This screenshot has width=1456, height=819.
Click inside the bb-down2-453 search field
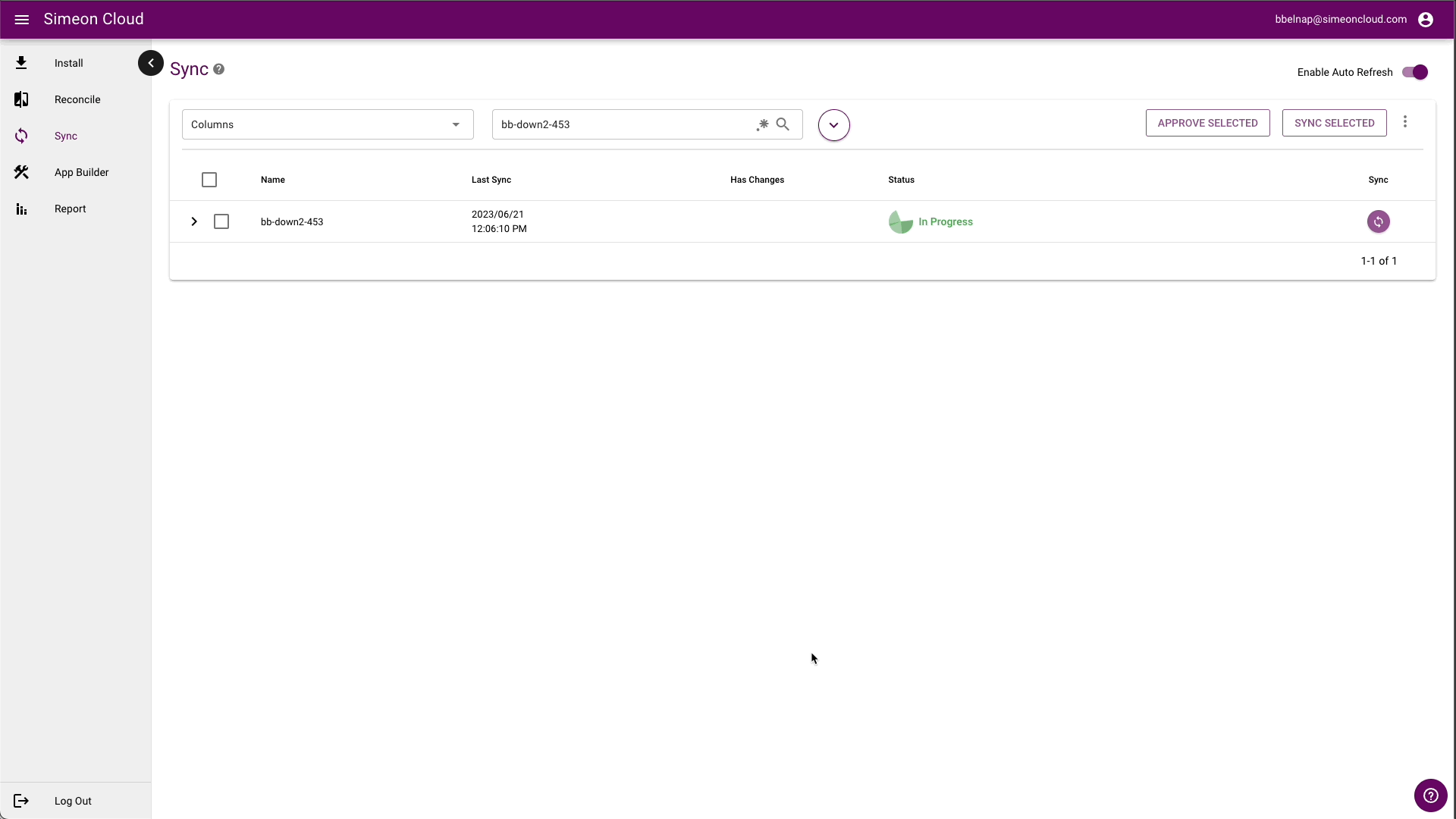(x=622, y=124)
